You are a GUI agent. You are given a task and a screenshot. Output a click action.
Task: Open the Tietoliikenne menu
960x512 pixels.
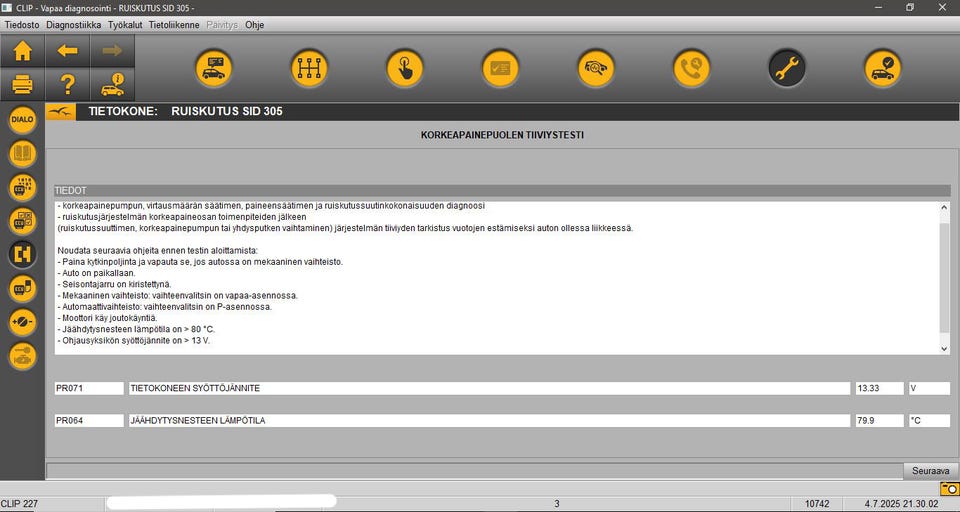pos(174,25)
